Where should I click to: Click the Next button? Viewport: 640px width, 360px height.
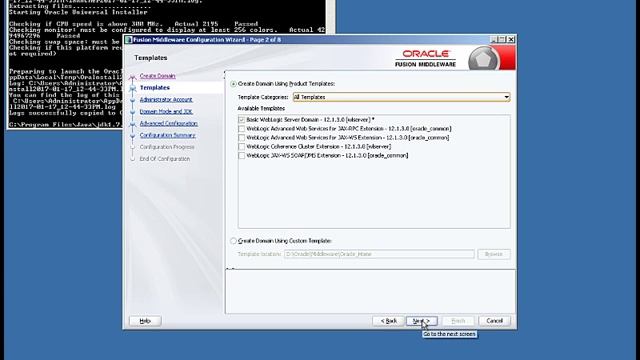coord(422,321)
